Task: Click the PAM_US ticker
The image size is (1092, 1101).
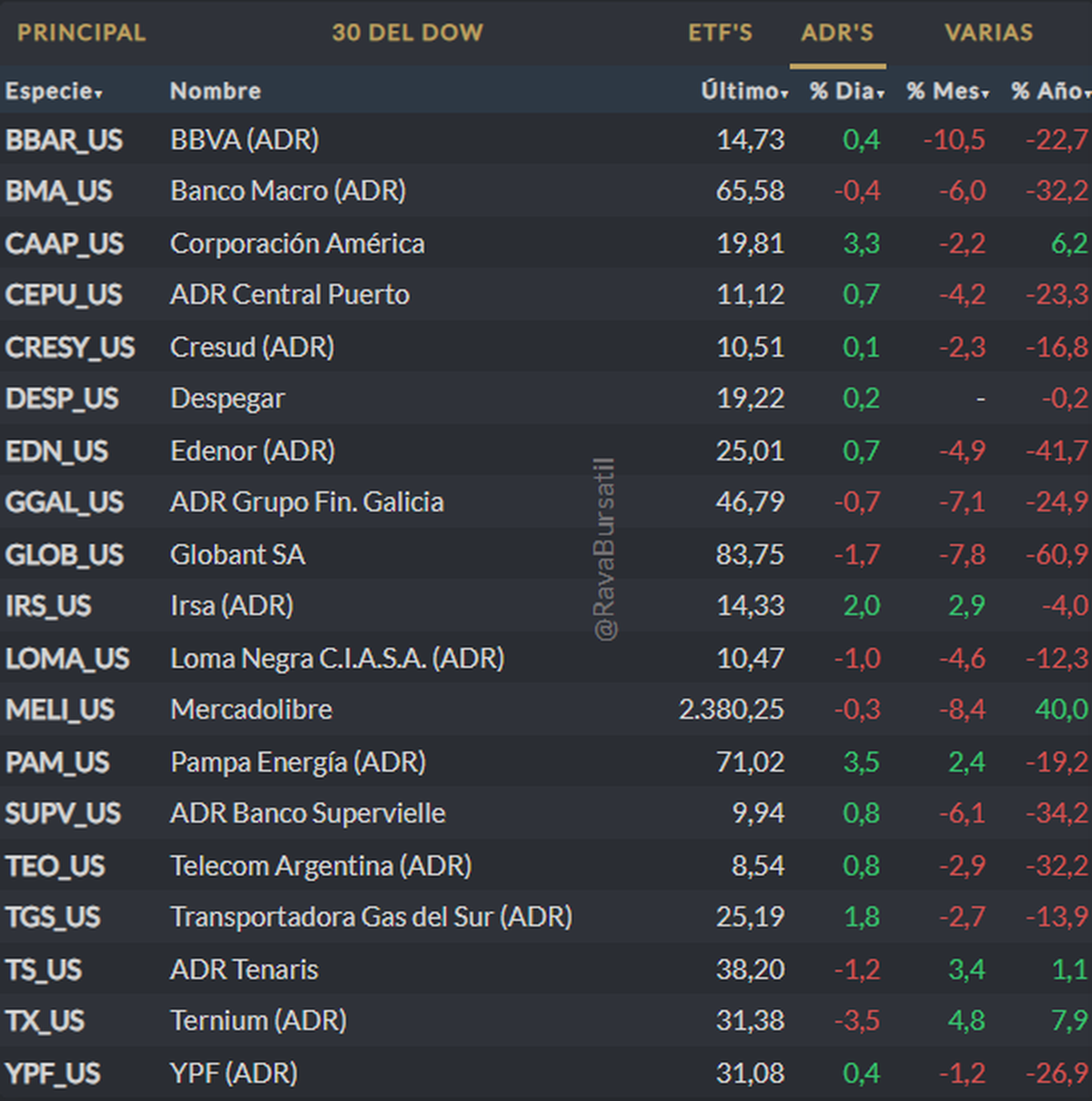Action: pyautogui.click(x=57, y=763)
